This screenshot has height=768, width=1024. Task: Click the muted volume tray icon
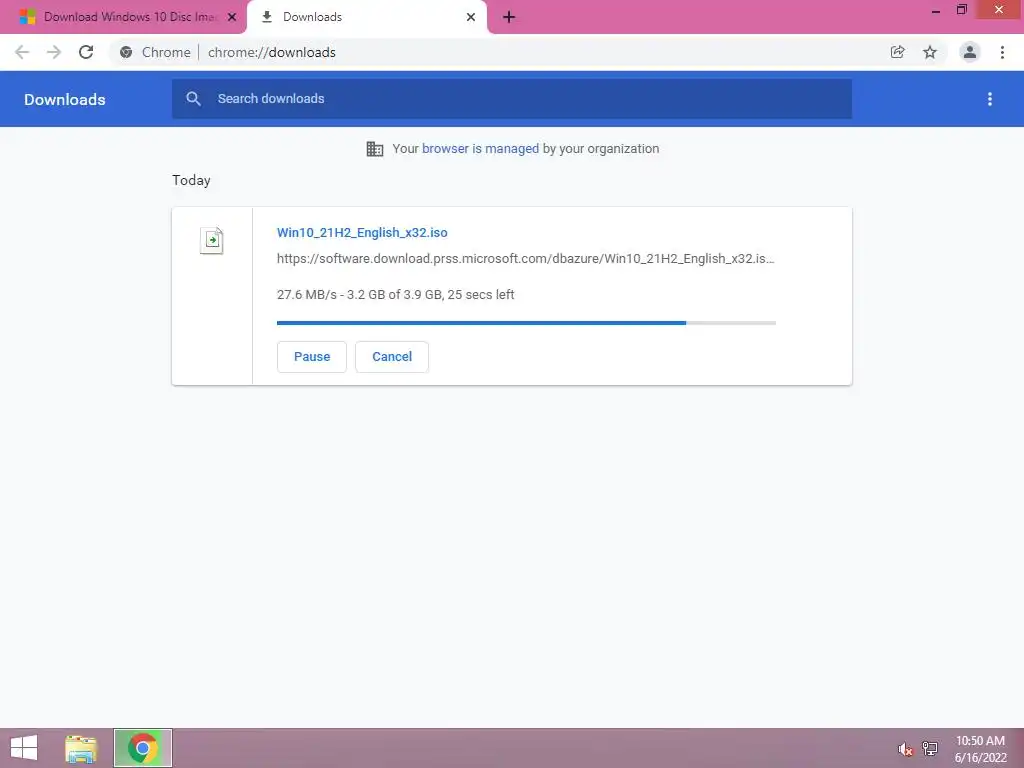[x=905, y=748]
